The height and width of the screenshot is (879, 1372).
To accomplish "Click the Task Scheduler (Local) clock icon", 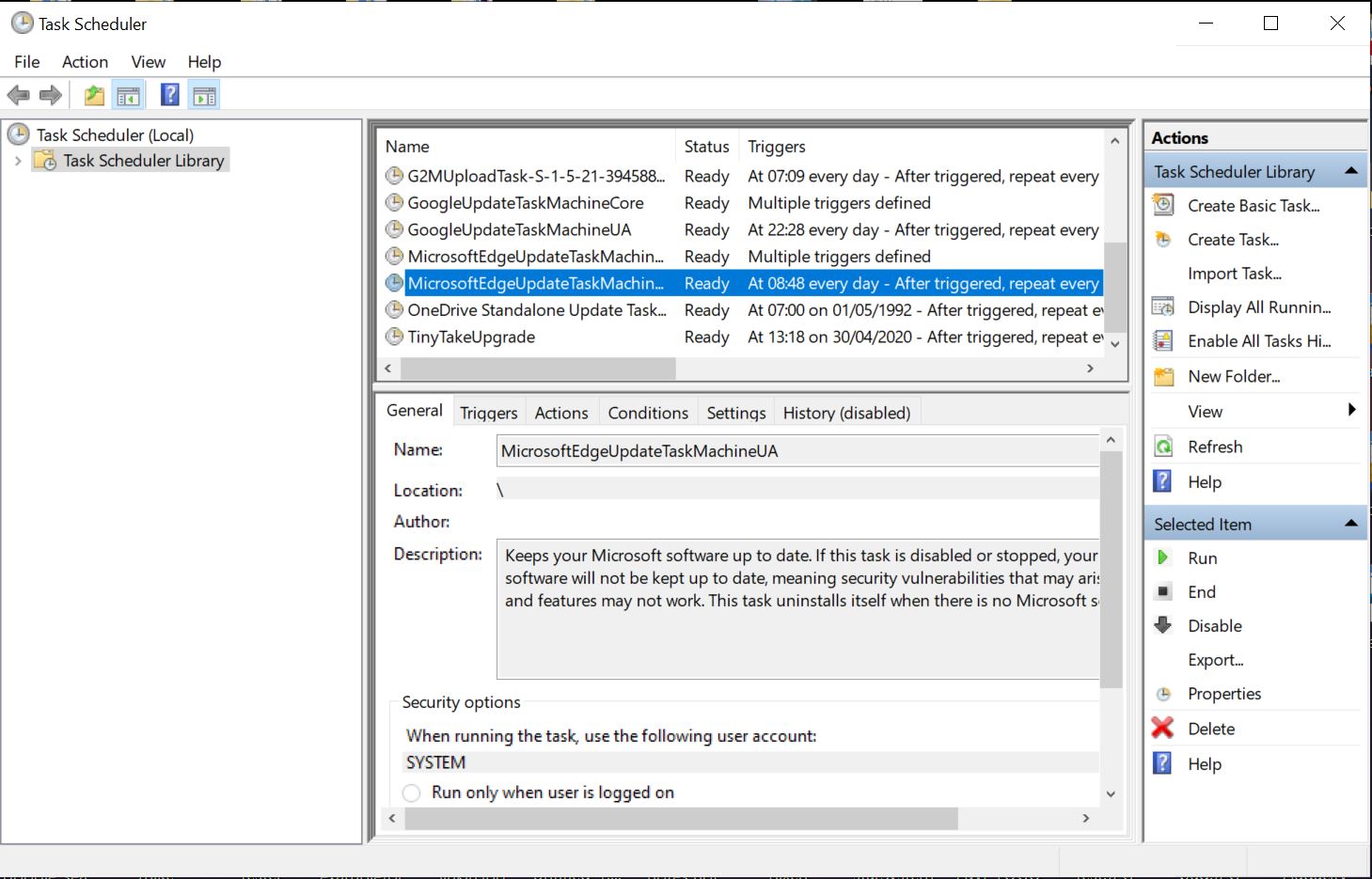I will pos(19,134).
